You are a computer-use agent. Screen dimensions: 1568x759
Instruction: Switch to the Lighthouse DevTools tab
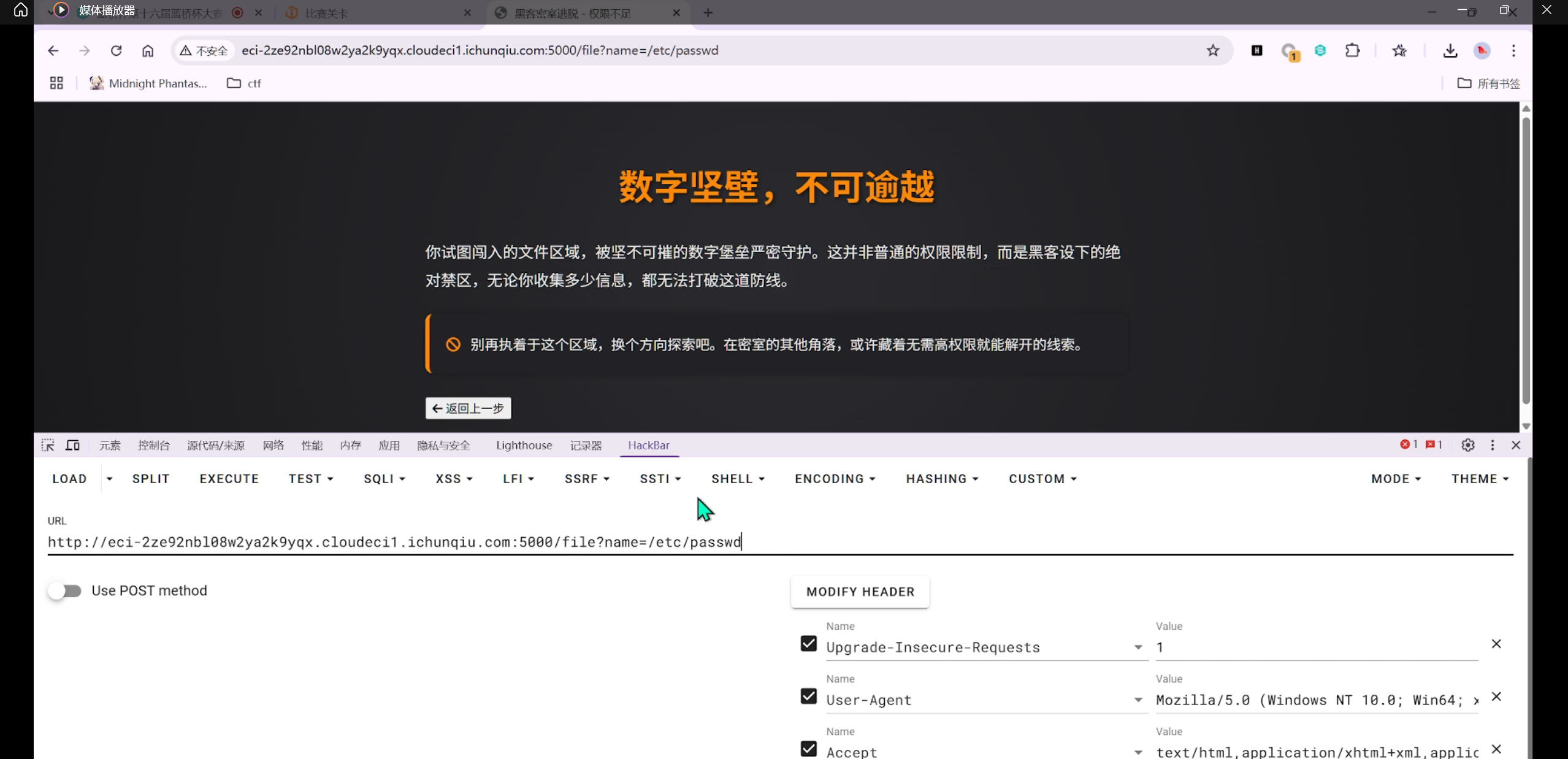(x=524, y=445)
